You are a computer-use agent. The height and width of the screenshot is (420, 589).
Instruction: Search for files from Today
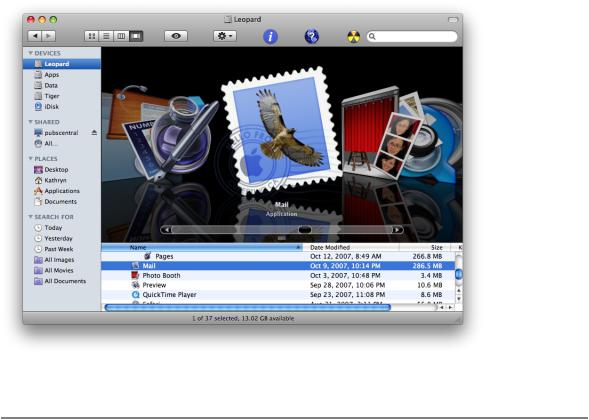click(x=62, y=228)
